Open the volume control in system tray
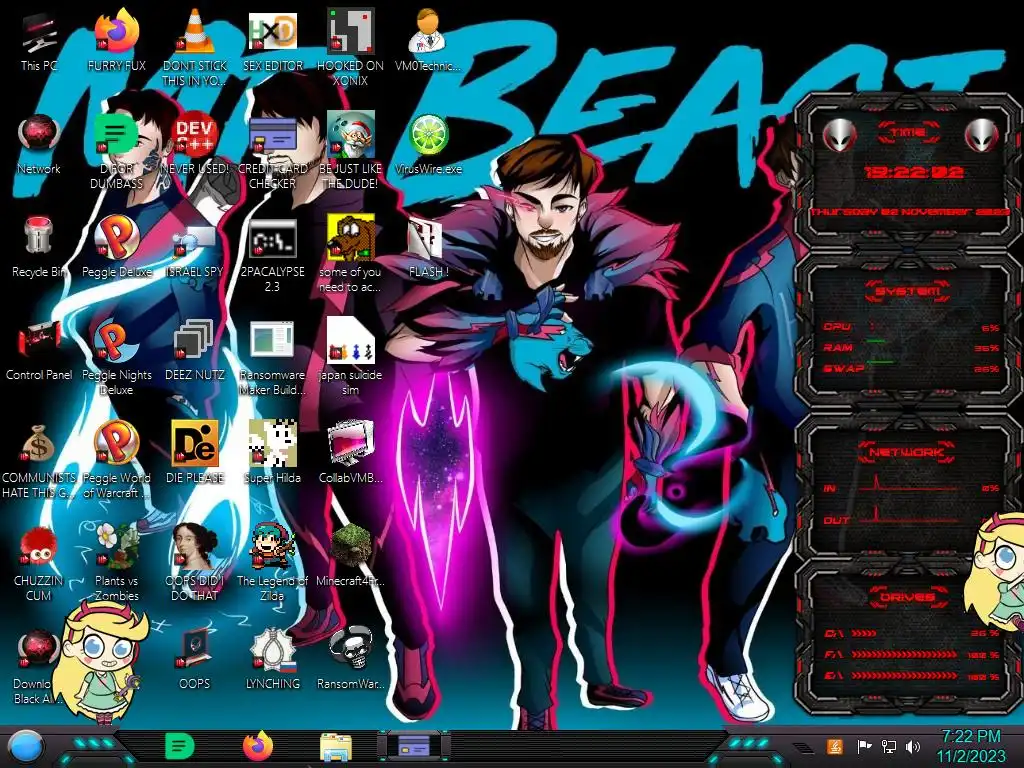The width and height of the screenshot is (1024, 768). (x=912, y=746)
